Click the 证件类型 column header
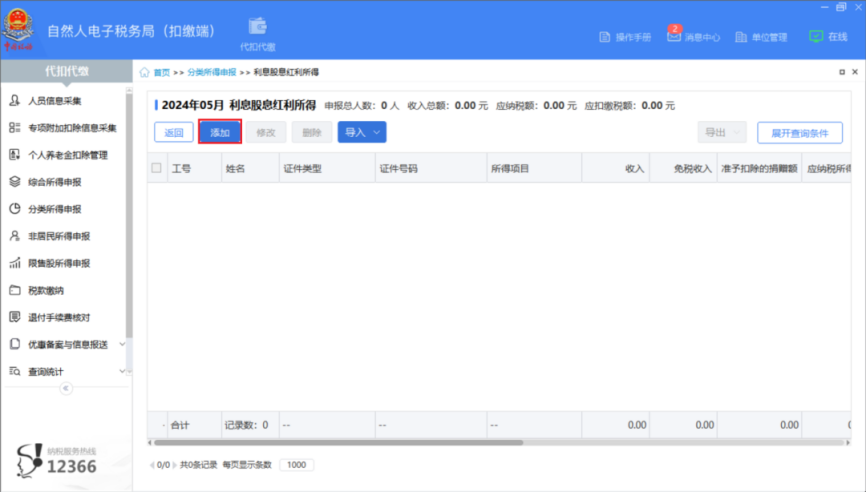Image resolution: width=866 pixels, height=492 pixels. point(327,168)
